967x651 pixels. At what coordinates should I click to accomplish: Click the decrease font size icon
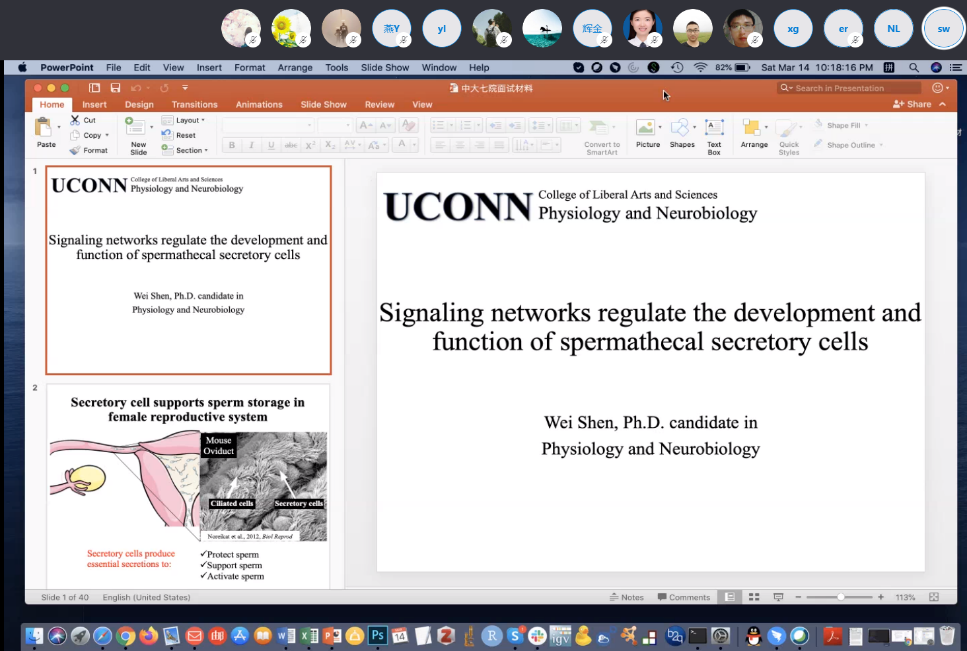click(x=385, y=126)
